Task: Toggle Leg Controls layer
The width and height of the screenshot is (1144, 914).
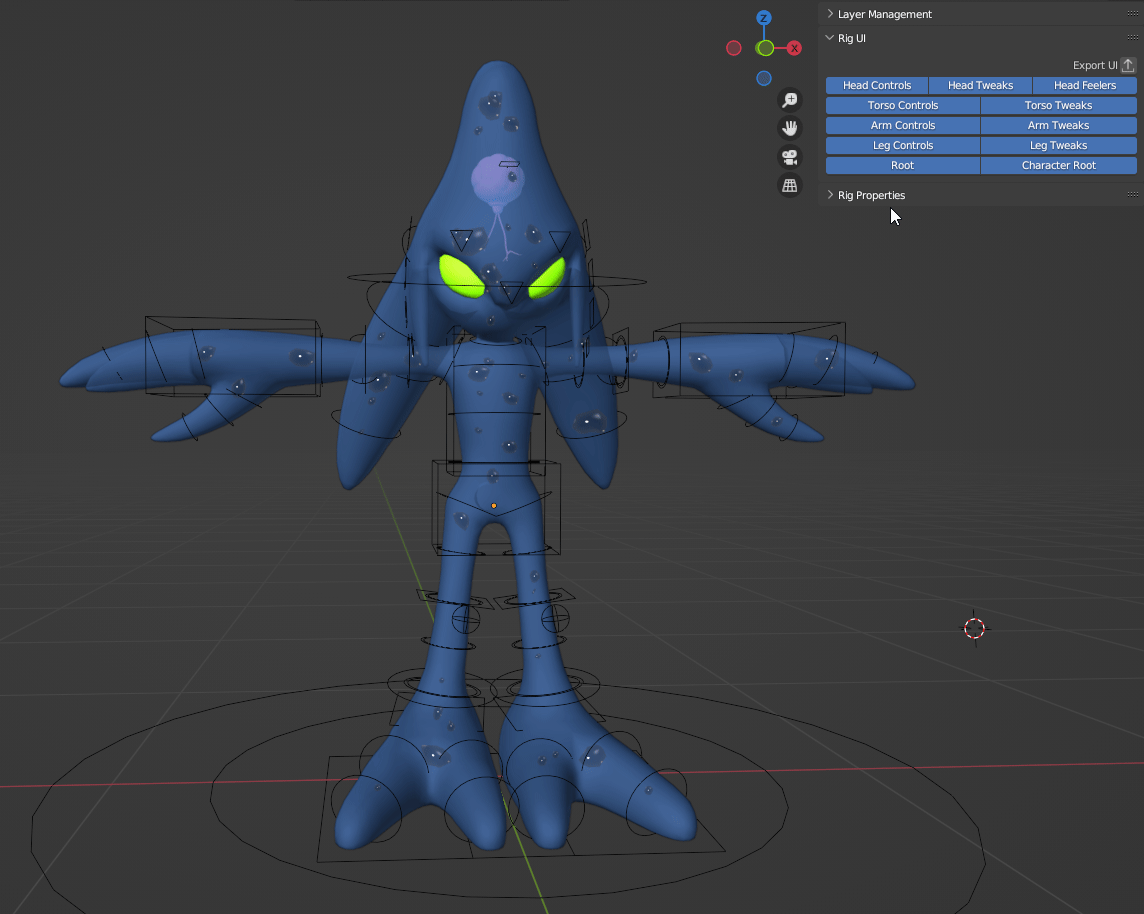Action: (903, 145)
